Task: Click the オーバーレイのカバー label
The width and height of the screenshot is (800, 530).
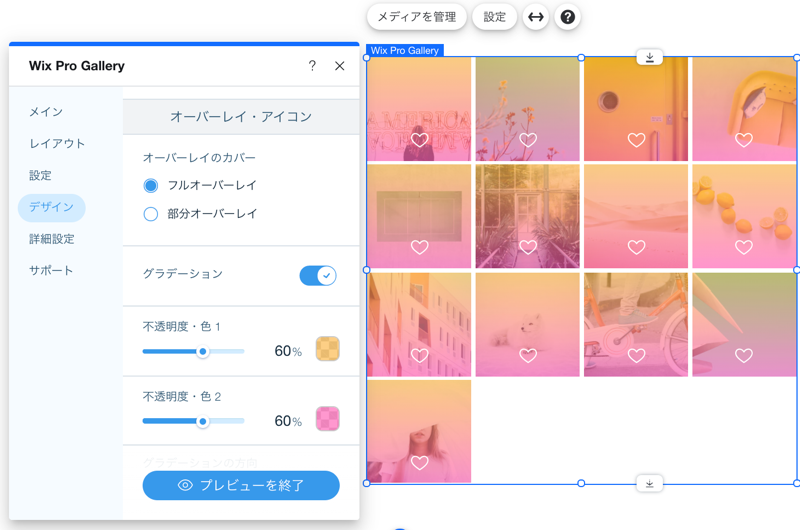Action: click(199, 158)
